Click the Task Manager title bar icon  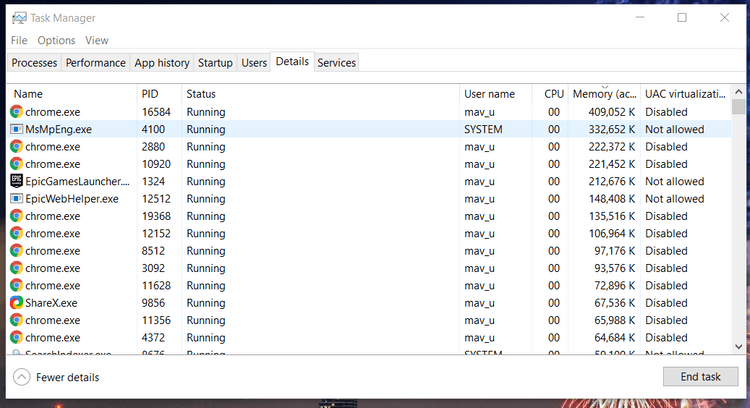point(19,18)
